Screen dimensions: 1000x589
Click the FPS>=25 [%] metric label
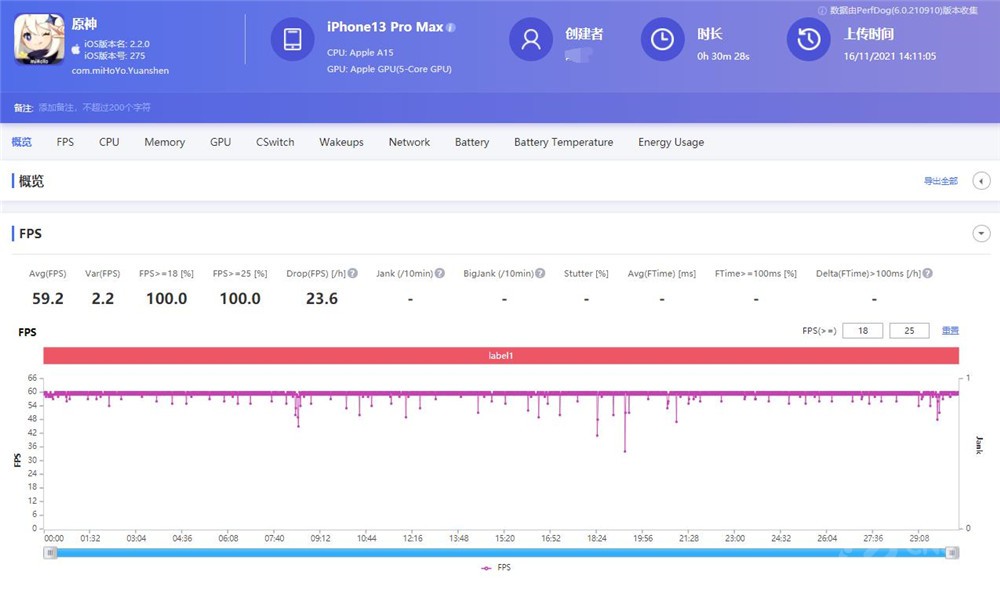coord(240,273)
